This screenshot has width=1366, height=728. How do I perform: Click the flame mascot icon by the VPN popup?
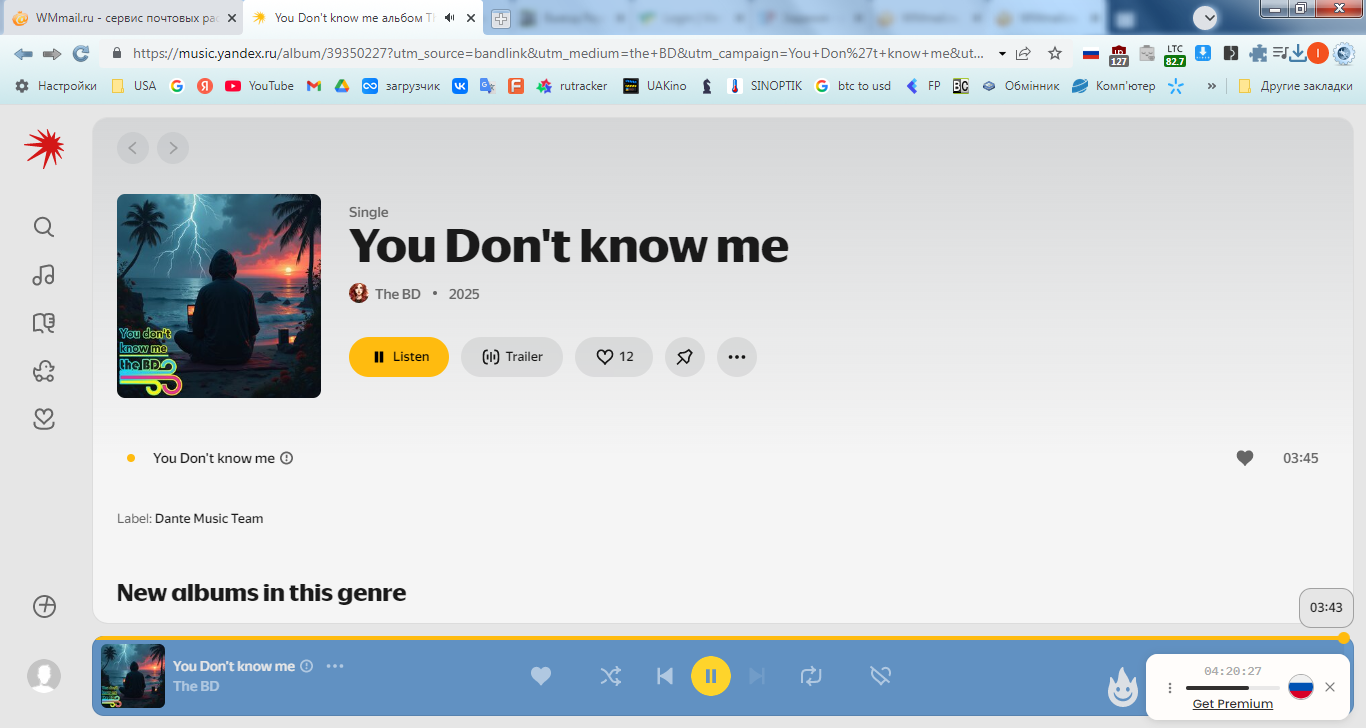point(1123,686)
